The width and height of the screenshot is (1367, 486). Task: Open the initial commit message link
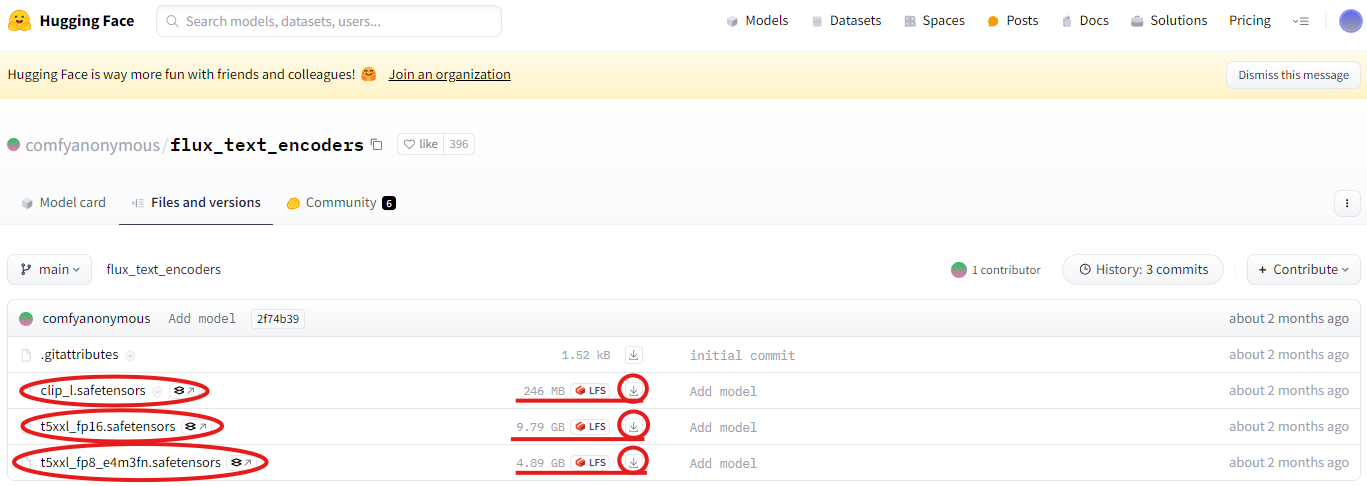click(743, 356)
